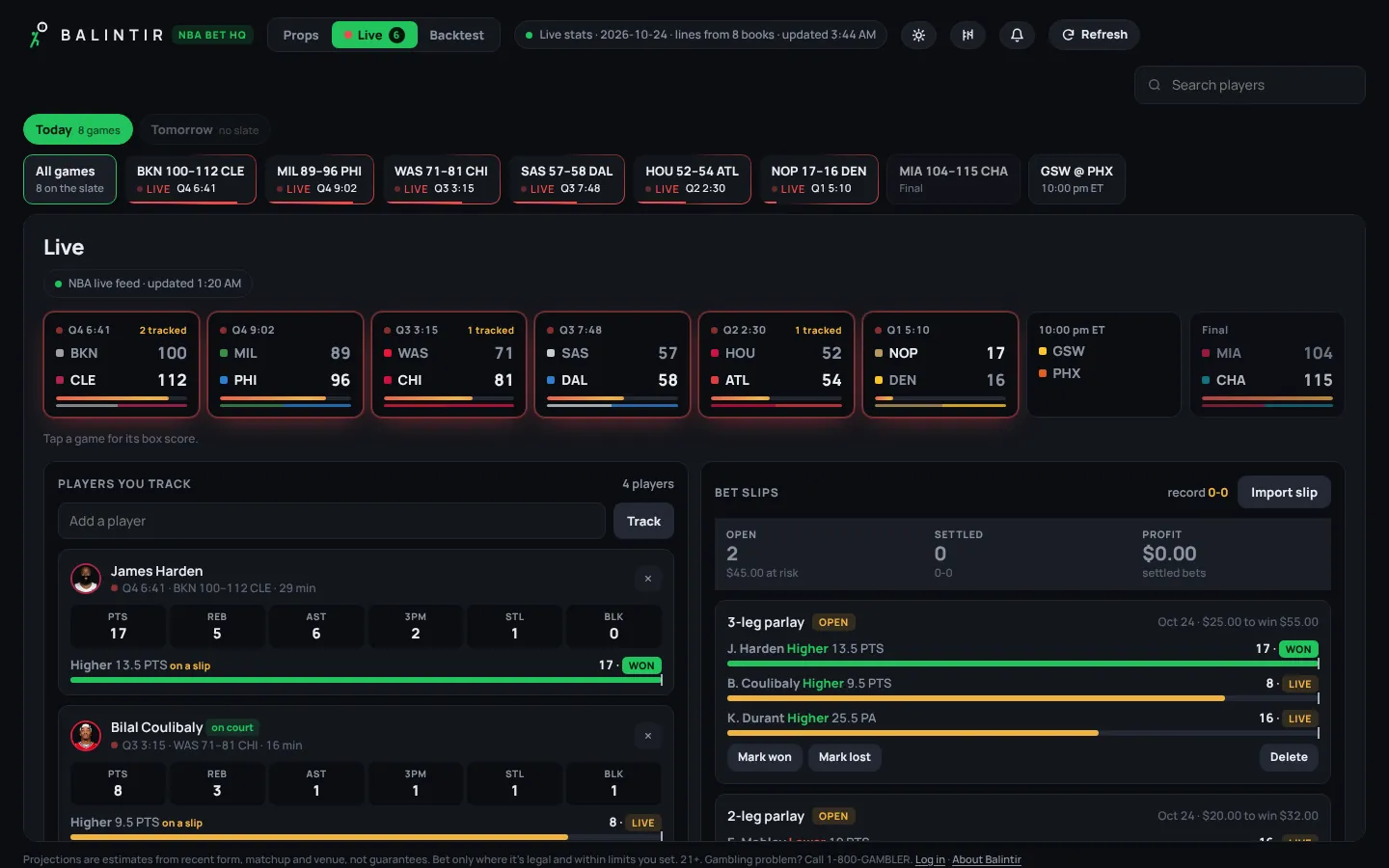The height and width of the screenshot is (868, 1389).
Task: Mark the 3-leg parlay as won
Action: tap(764, 757)
